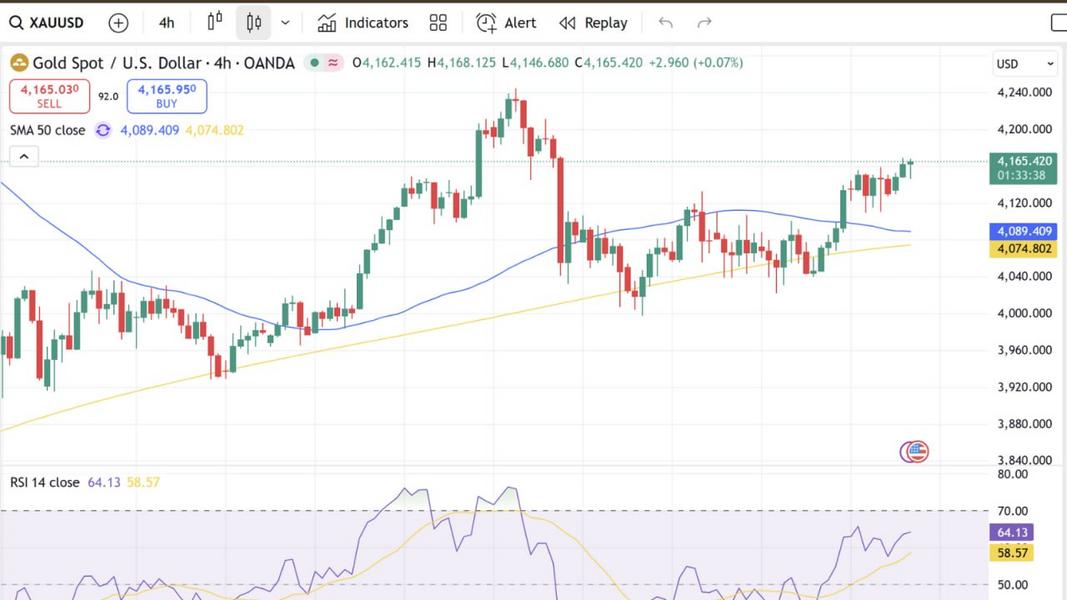Undo the last chart action
The width and height of the screenshot is (1067, 600).
(666, 22)
